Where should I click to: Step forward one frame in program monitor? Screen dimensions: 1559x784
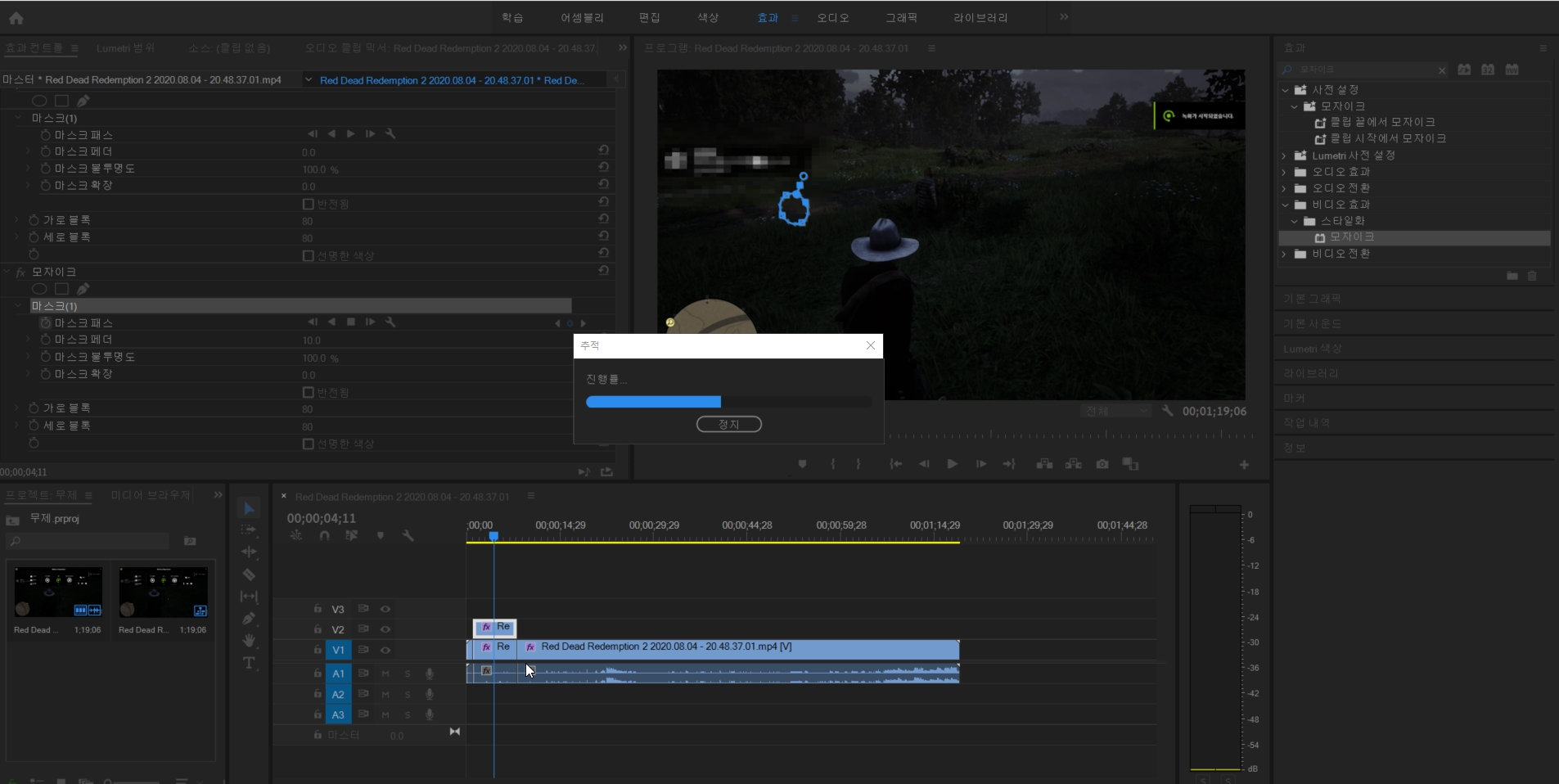pyautogui.click(x=980, y=464)
